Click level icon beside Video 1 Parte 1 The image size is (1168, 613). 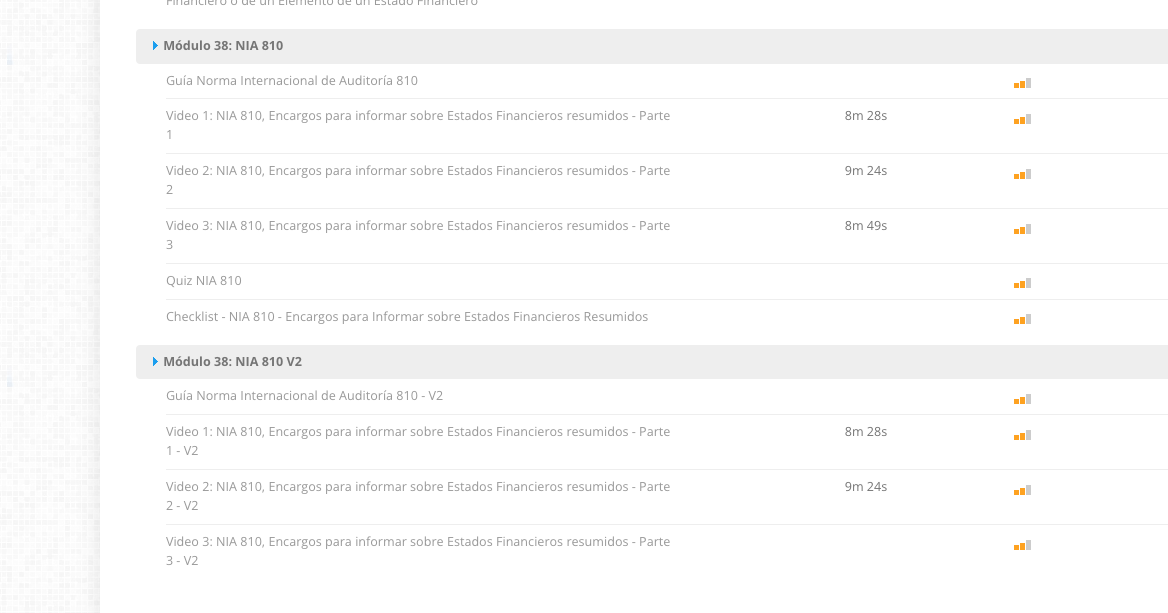click(1022, 119)
